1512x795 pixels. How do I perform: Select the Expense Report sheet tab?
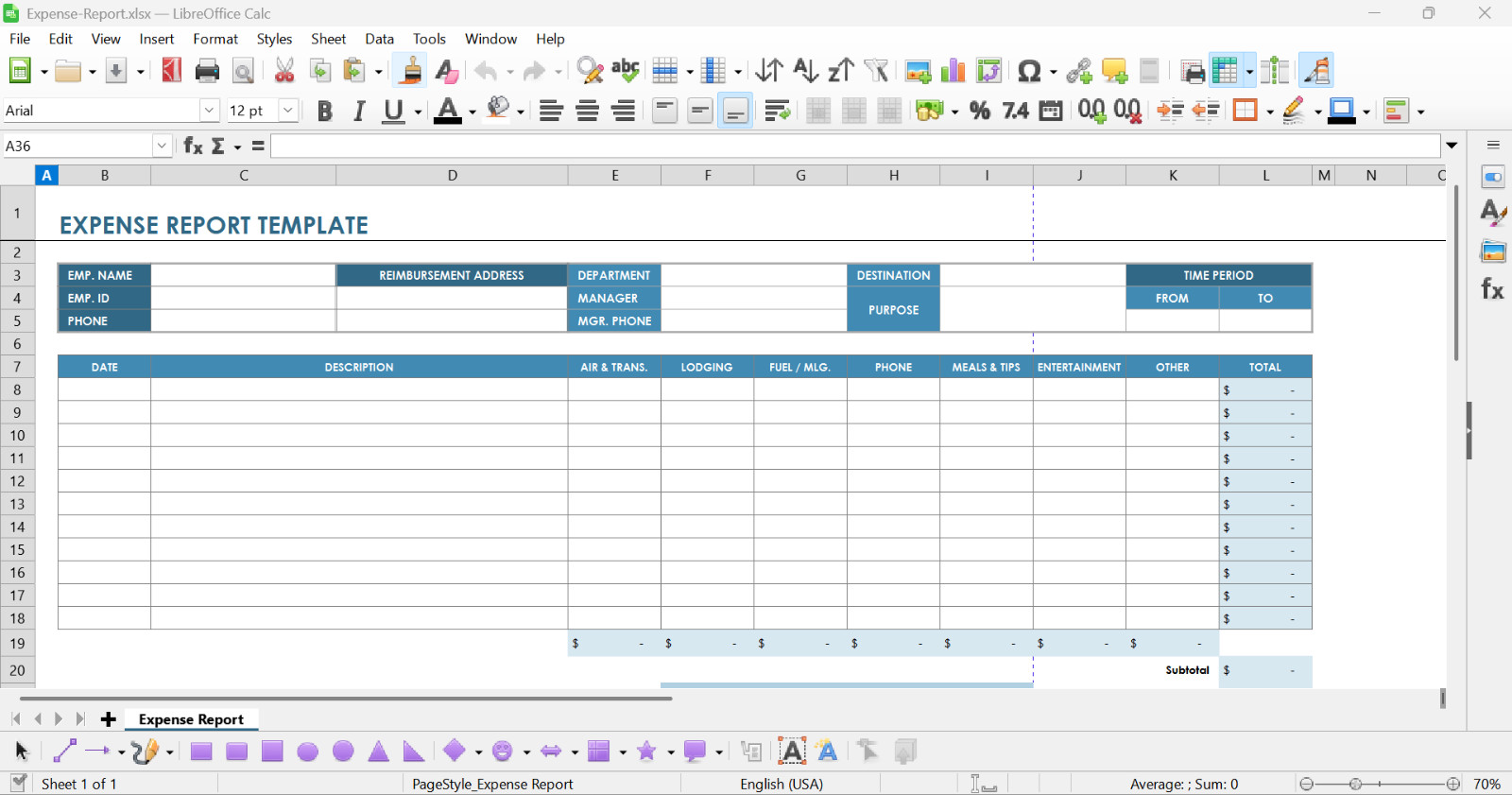[191, 719]
